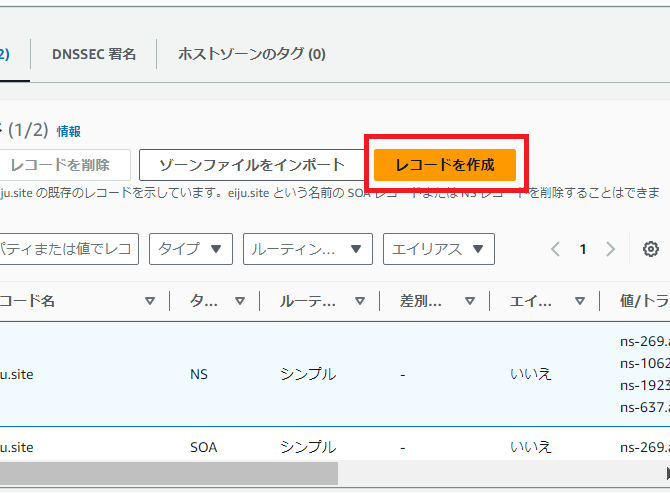Open the タイプ filter dropdown
The height and width of the screenshot is (493, 670).
[x=191, y=249]
